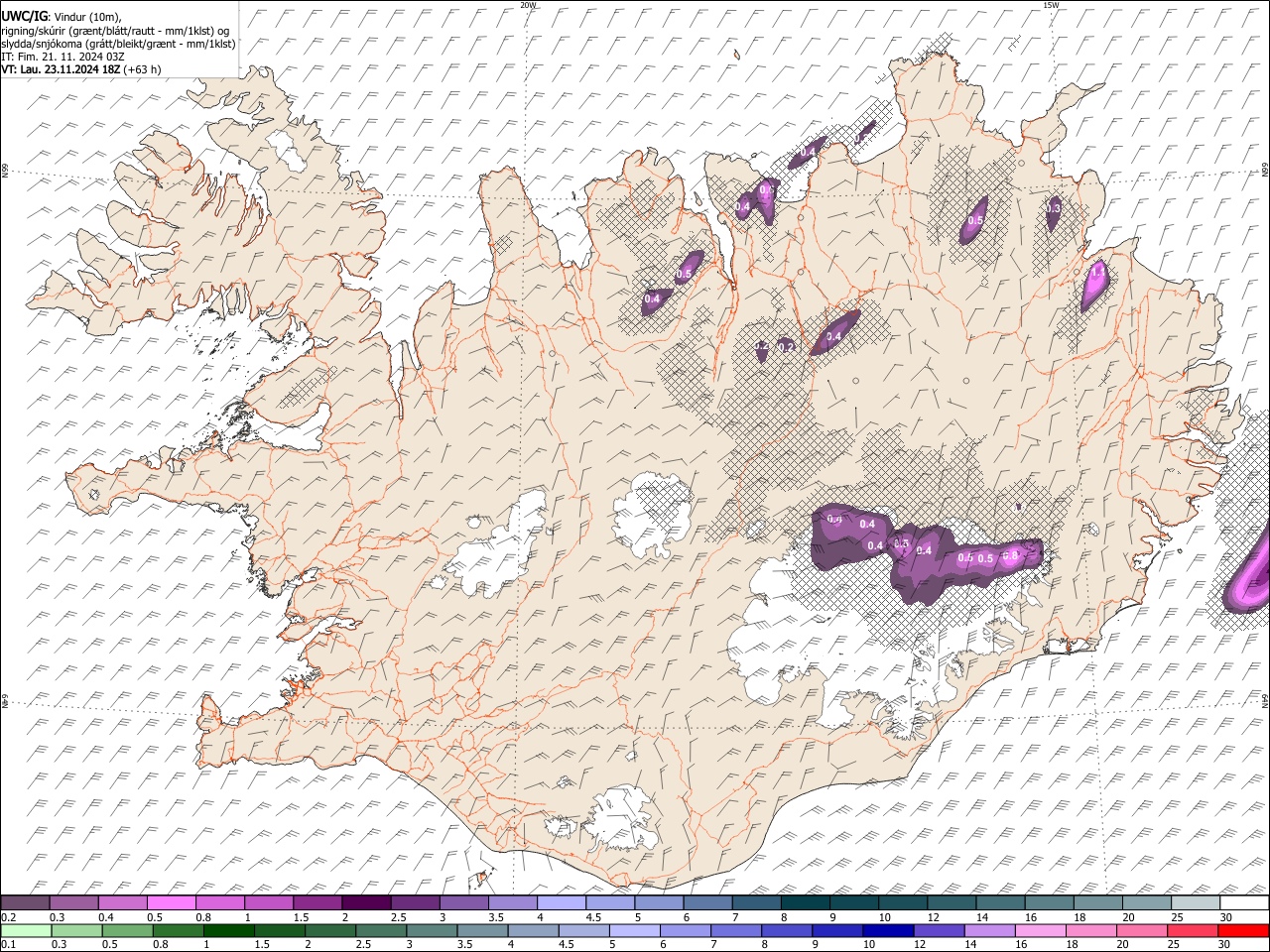The image size is (1270, 952).
Task: Click the bright pink 0.5 snow-scale swatch
Action: (171, 903)
